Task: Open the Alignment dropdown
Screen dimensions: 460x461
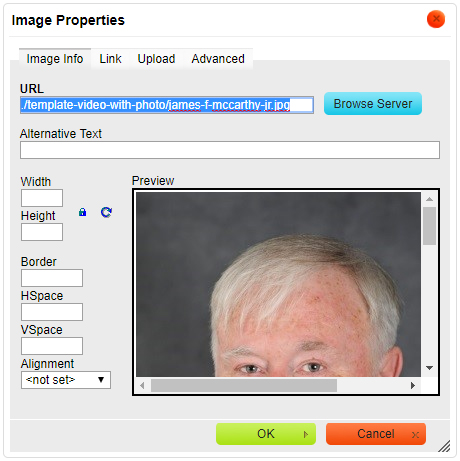Action: pyautogui.click(x=66, y=380)
